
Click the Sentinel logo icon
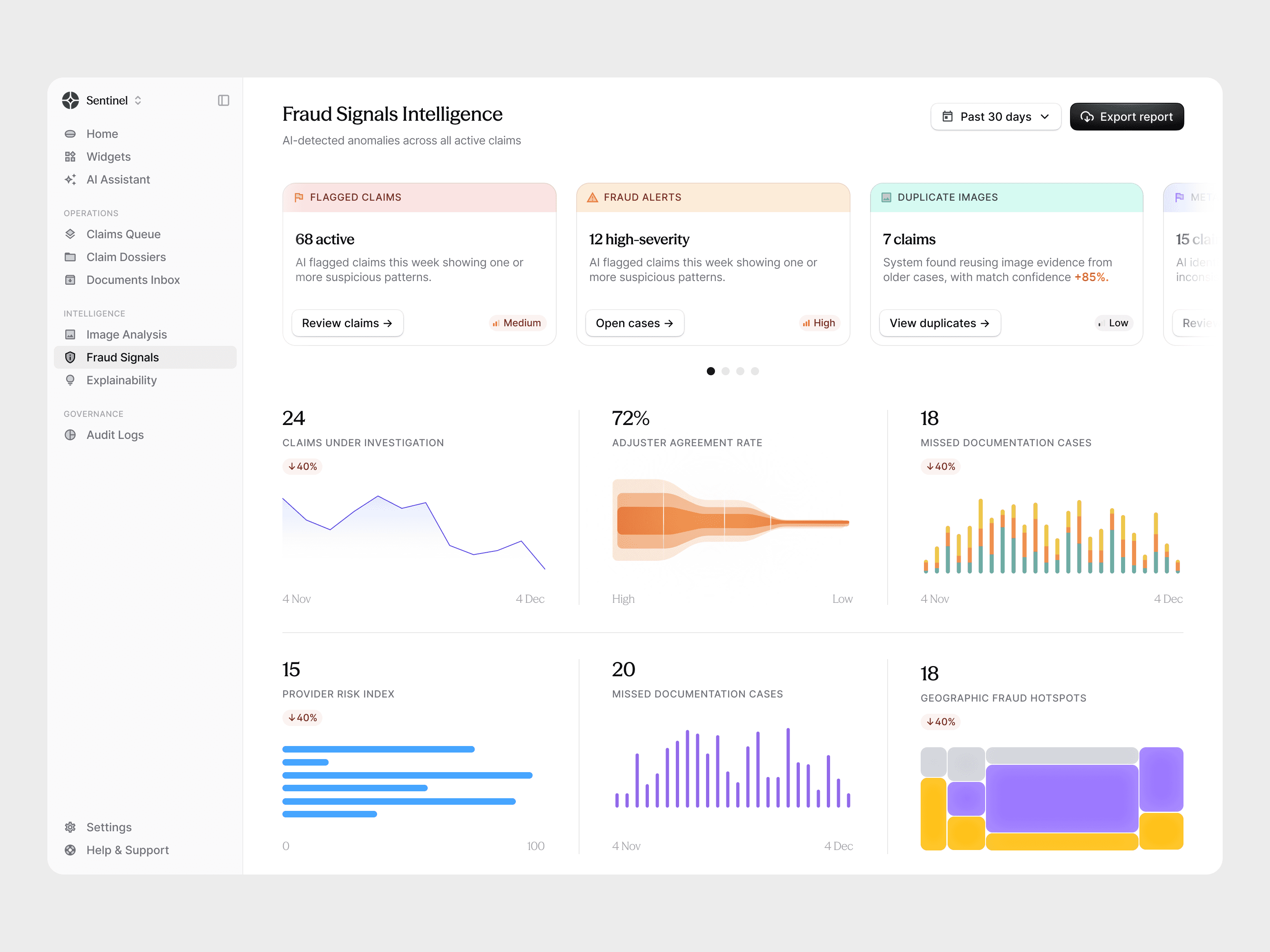click(71, 100)
